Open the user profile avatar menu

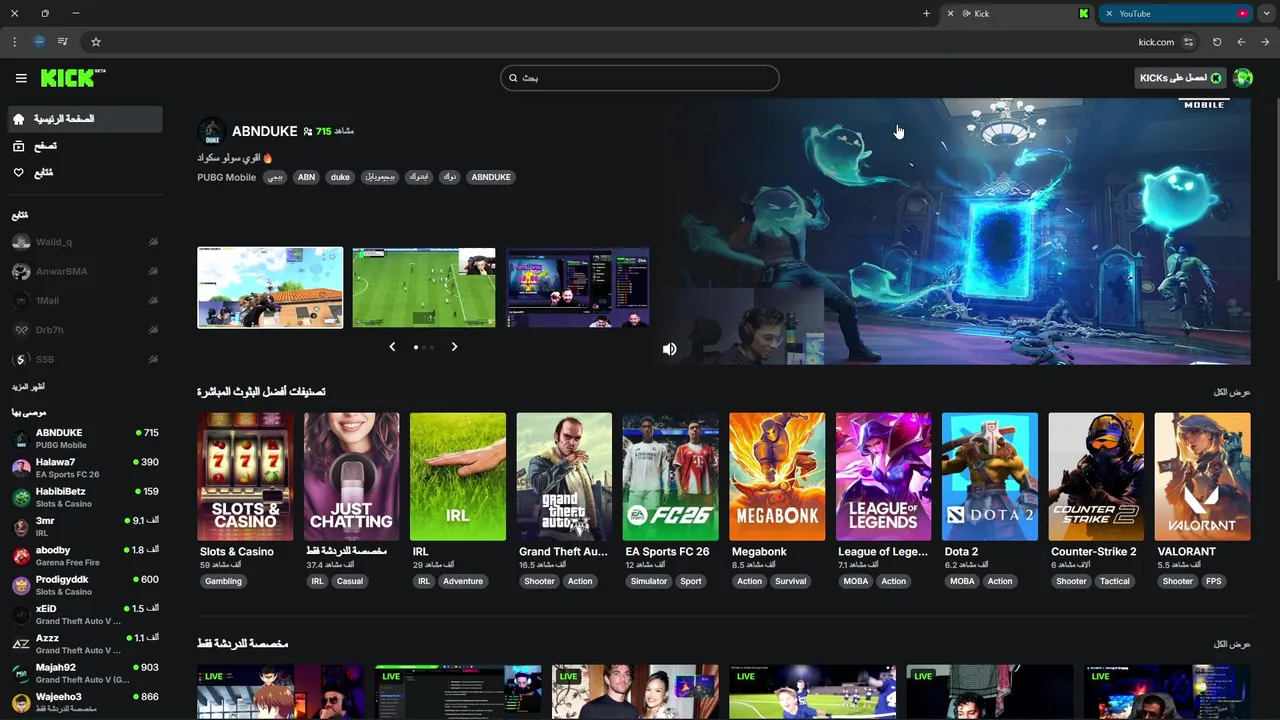(x=1243, y=78)
